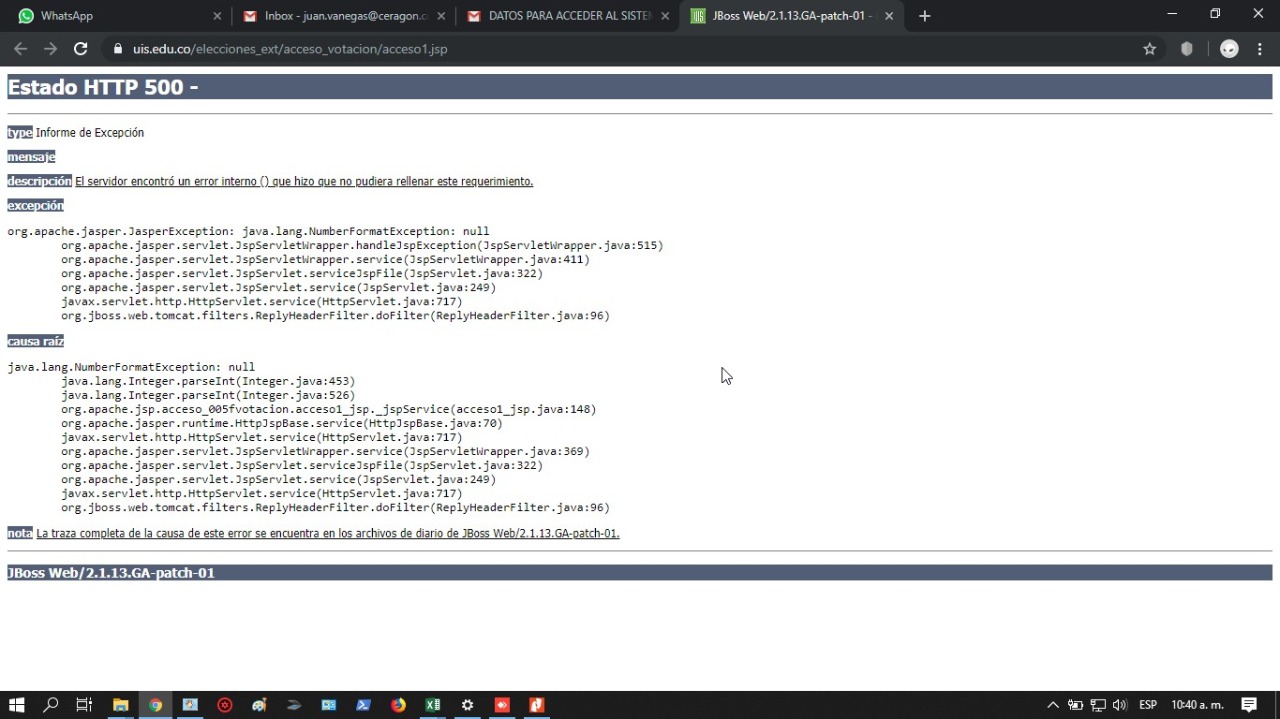Open the Windows notification center
Screen dimensions: 1280x719
click(x=1249, y=705)
